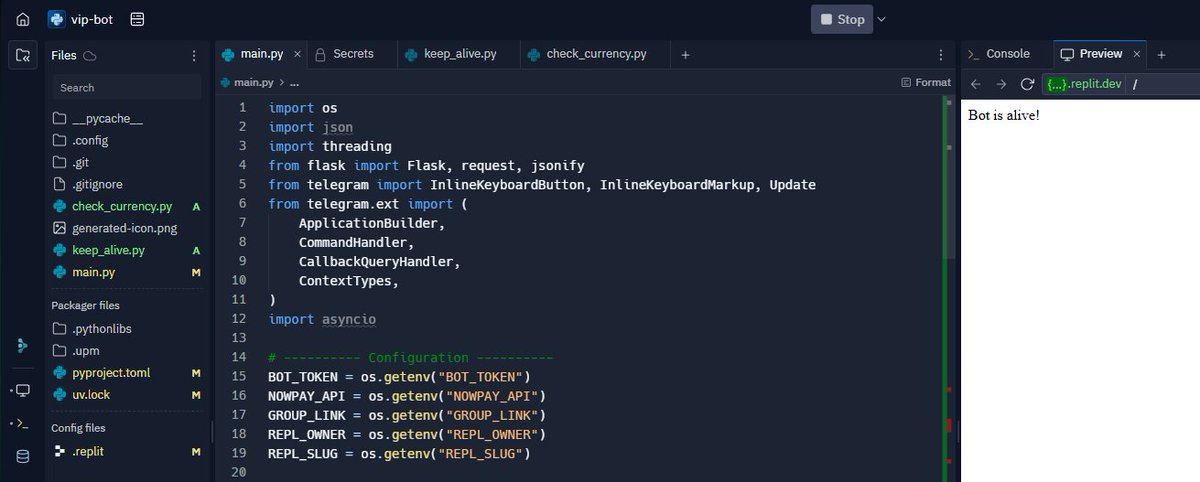The image size is (1200, 482).
Task: Click the Format button
Action: click(x=926, y=82)
